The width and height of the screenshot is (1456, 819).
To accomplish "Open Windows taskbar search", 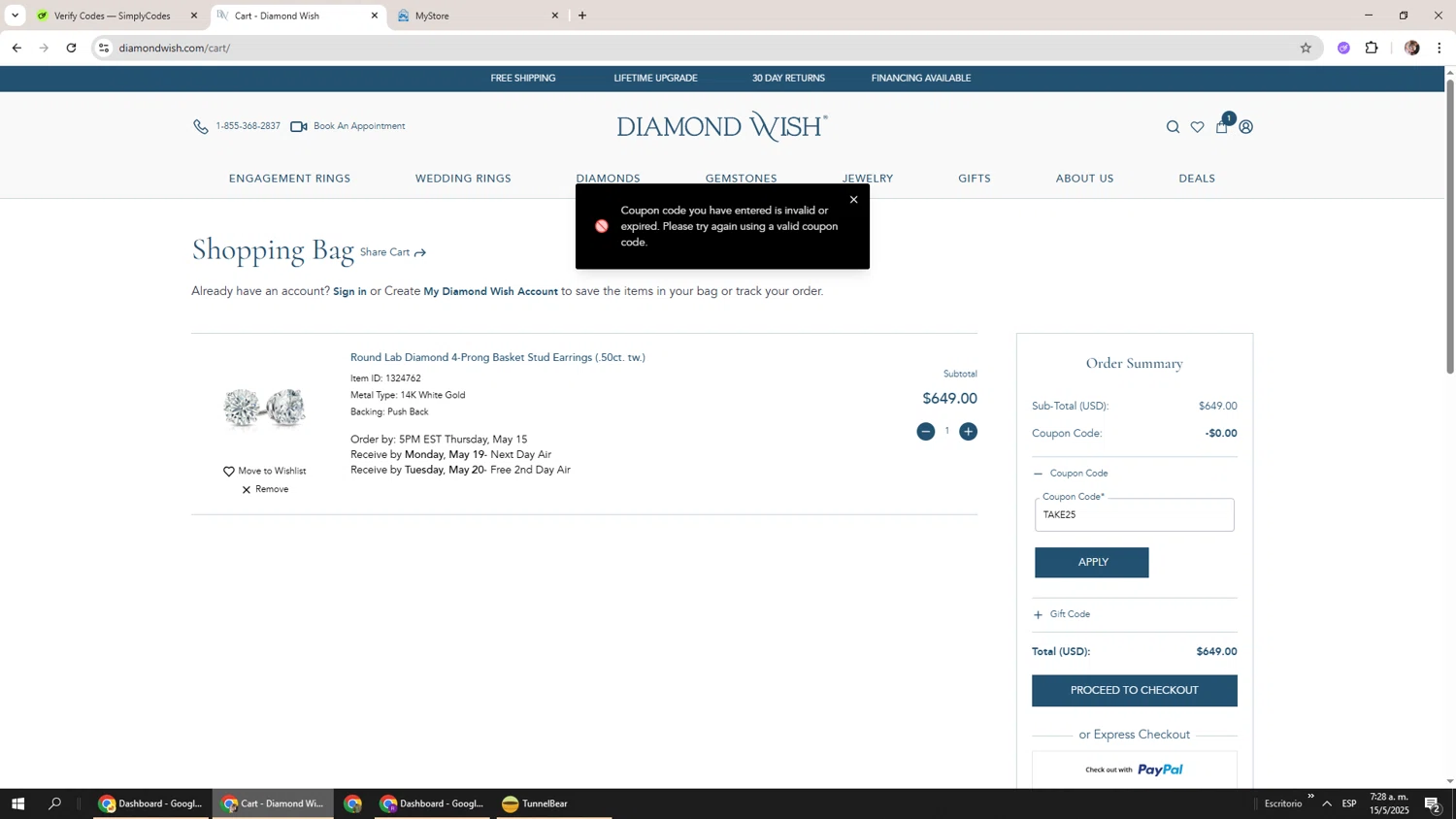I will 55,803.
